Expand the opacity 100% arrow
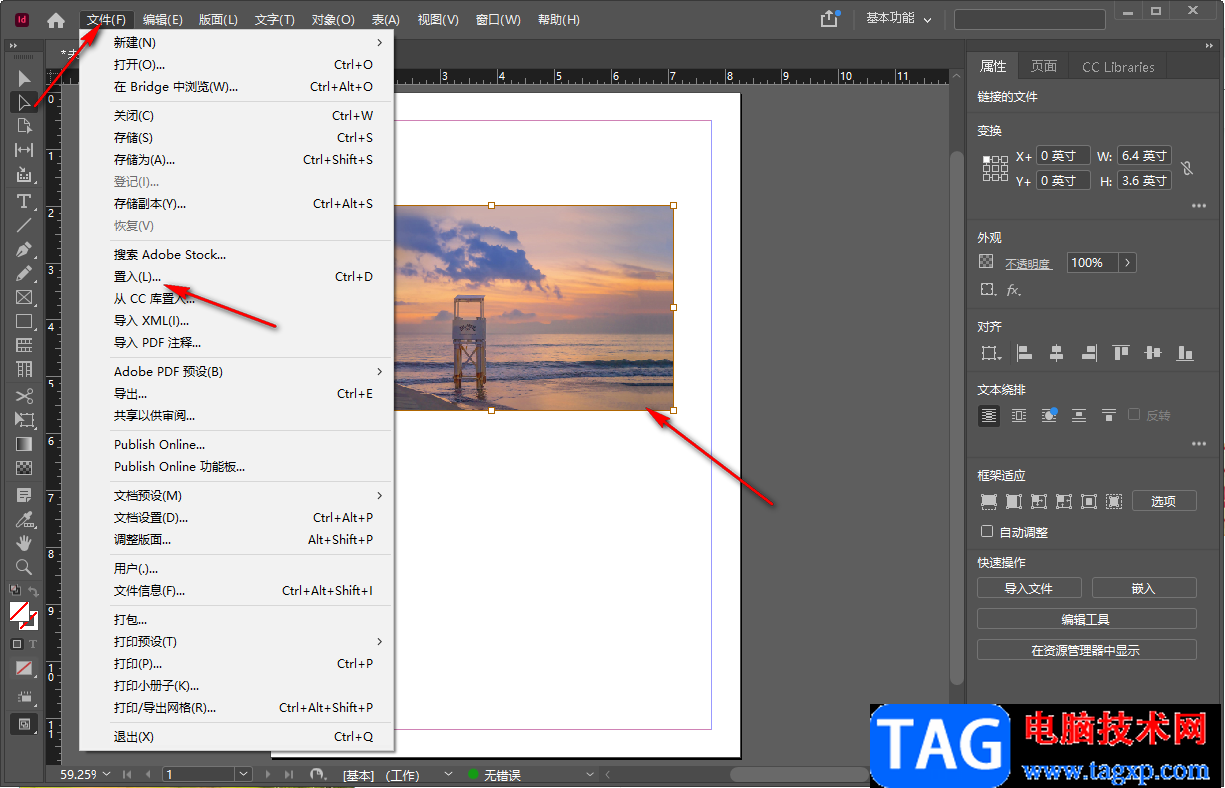Viewport: 1225px width, 788px height. pyautogui.click(x=1128, y=263)
